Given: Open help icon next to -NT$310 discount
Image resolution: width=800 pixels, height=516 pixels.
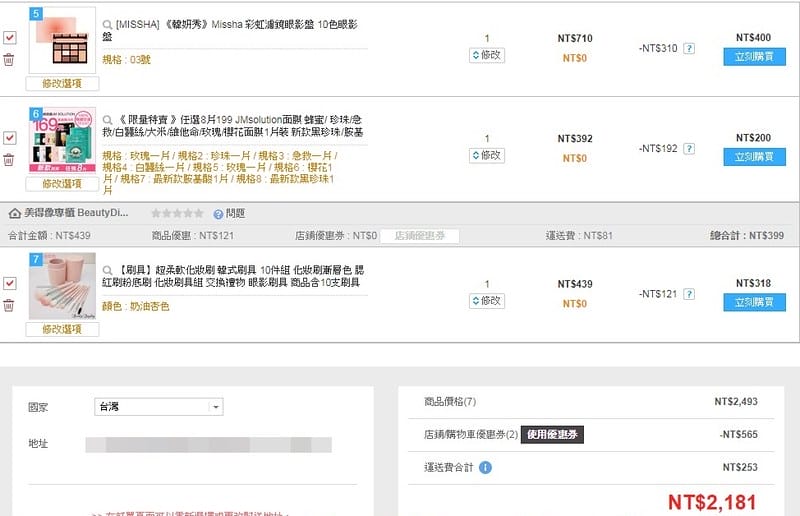Looking at the screenshot, I should tap(689, 48).
